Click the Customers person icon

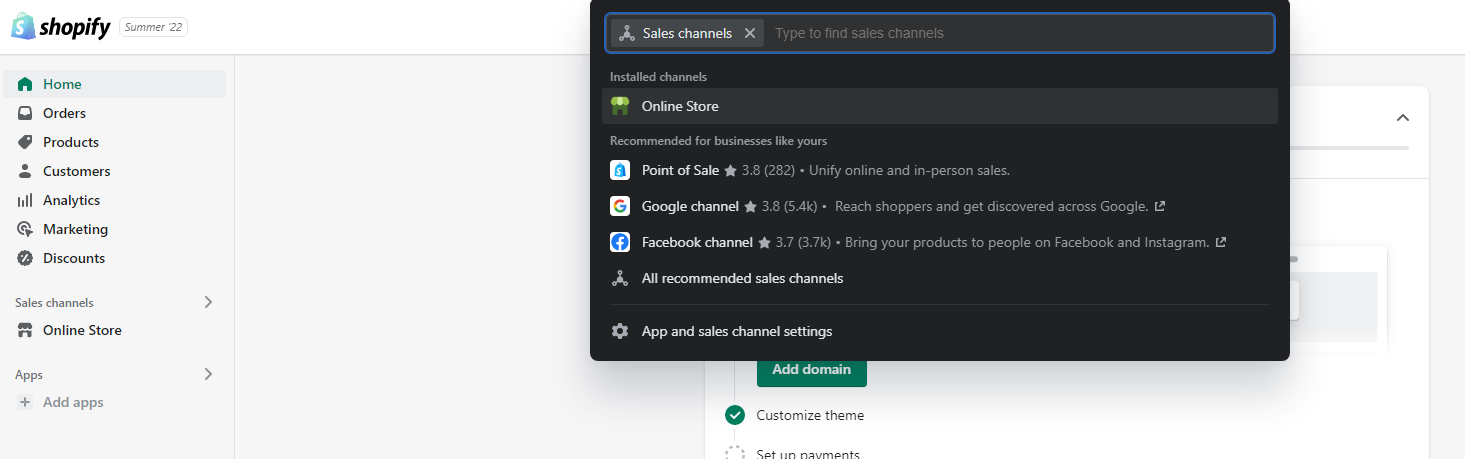(25, 171)
